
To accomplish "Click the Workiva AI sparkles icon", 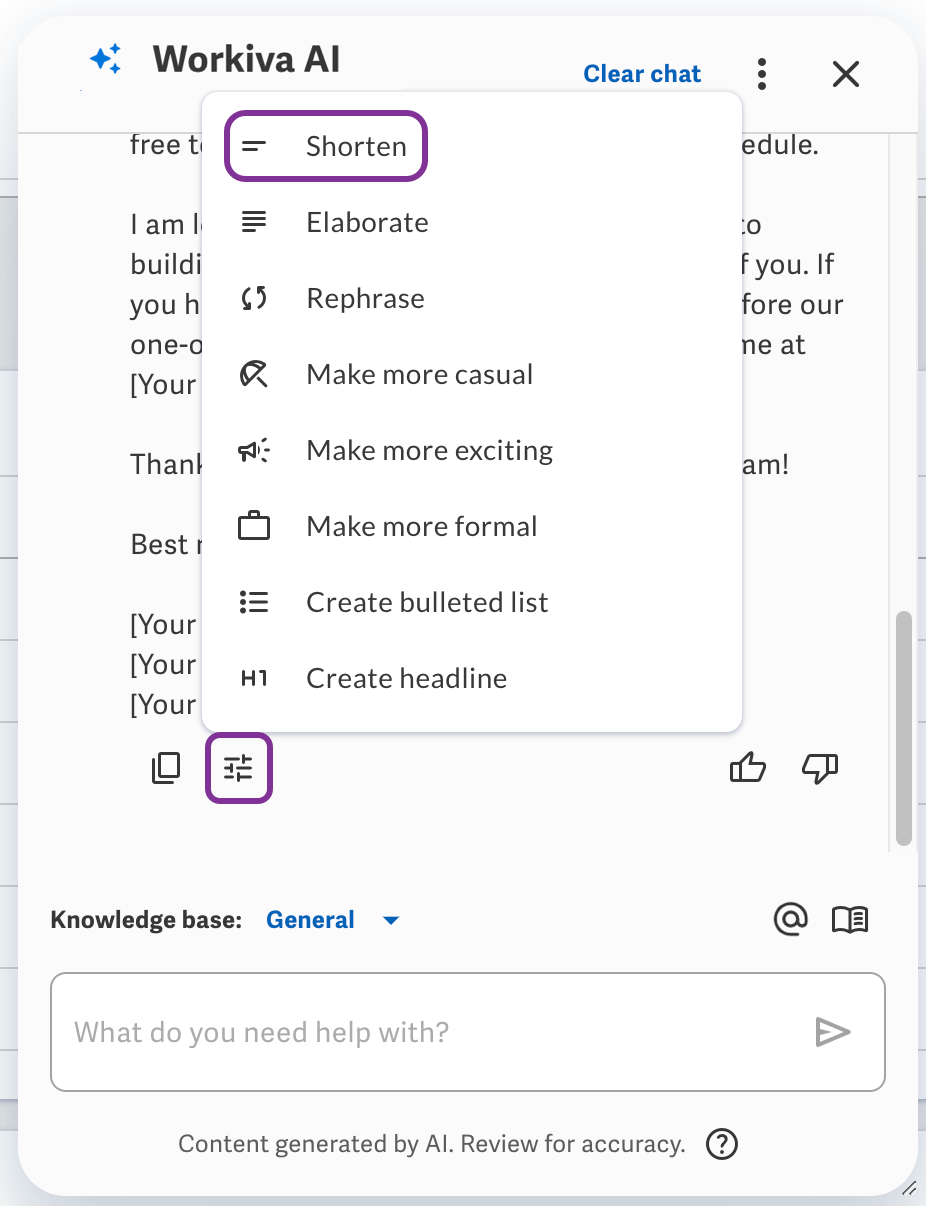I will click(105, 59).
